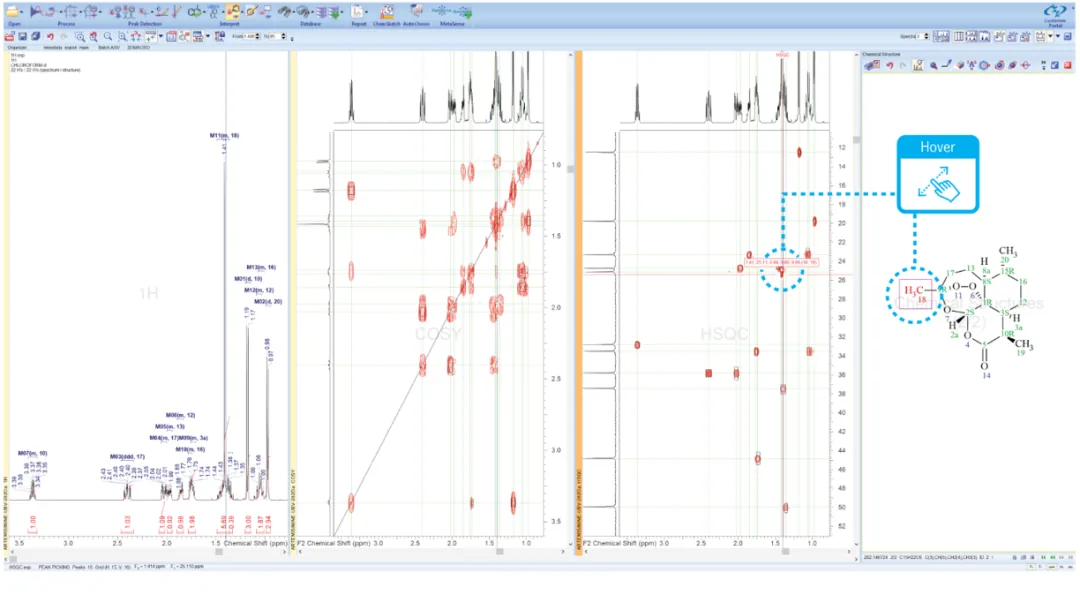1080x607 pixels.
Task: Expand the Chemical Structure toolbar overflow chevron
Action: coord(1043,65)
